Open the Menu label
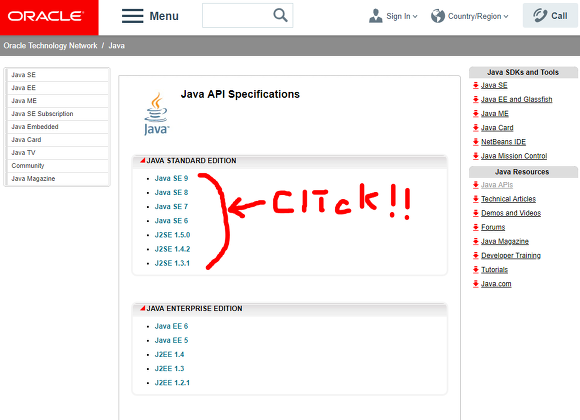 tap(164, 16)
